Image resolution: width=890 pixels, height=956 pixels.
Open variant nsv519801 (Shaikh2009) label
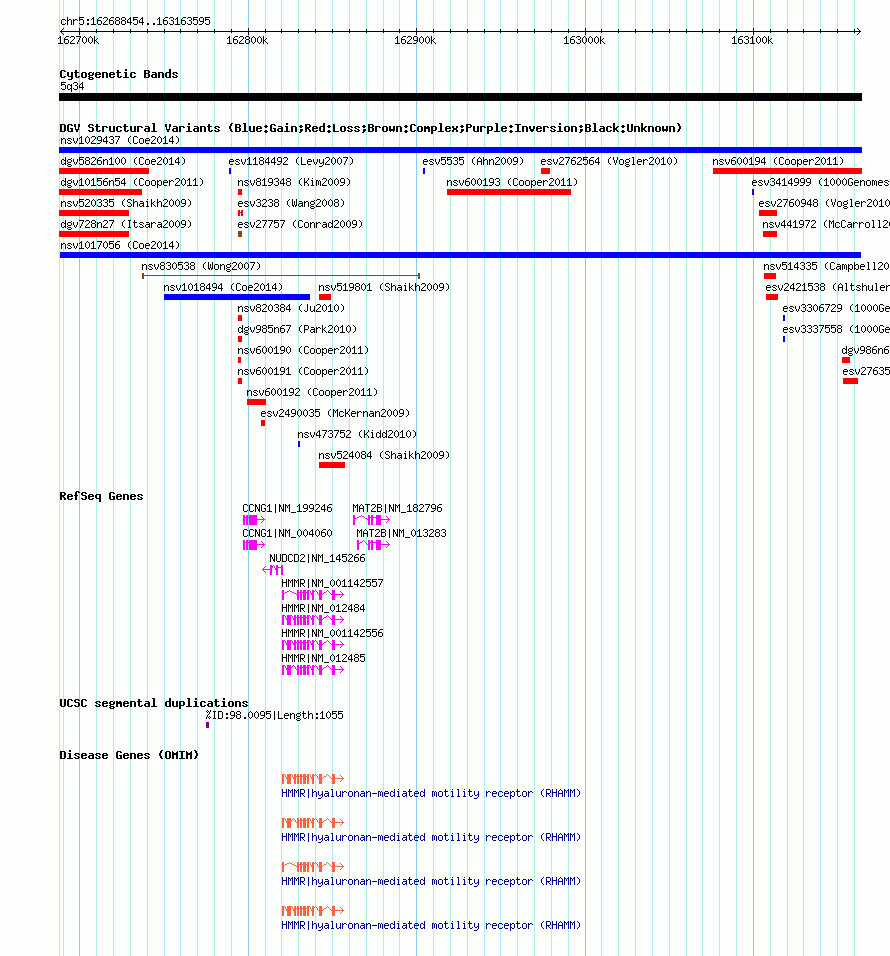(384, 287)
